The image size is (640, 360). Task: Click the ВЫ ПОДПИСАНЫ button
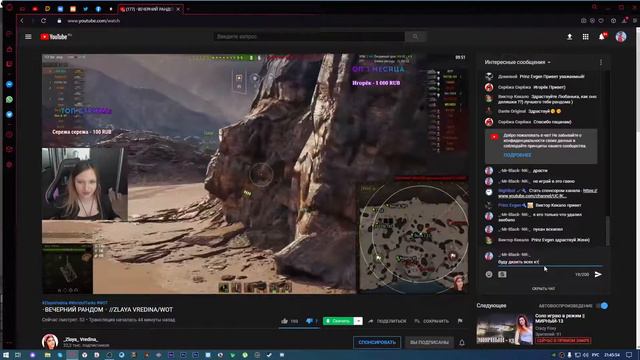coord(429,342)
